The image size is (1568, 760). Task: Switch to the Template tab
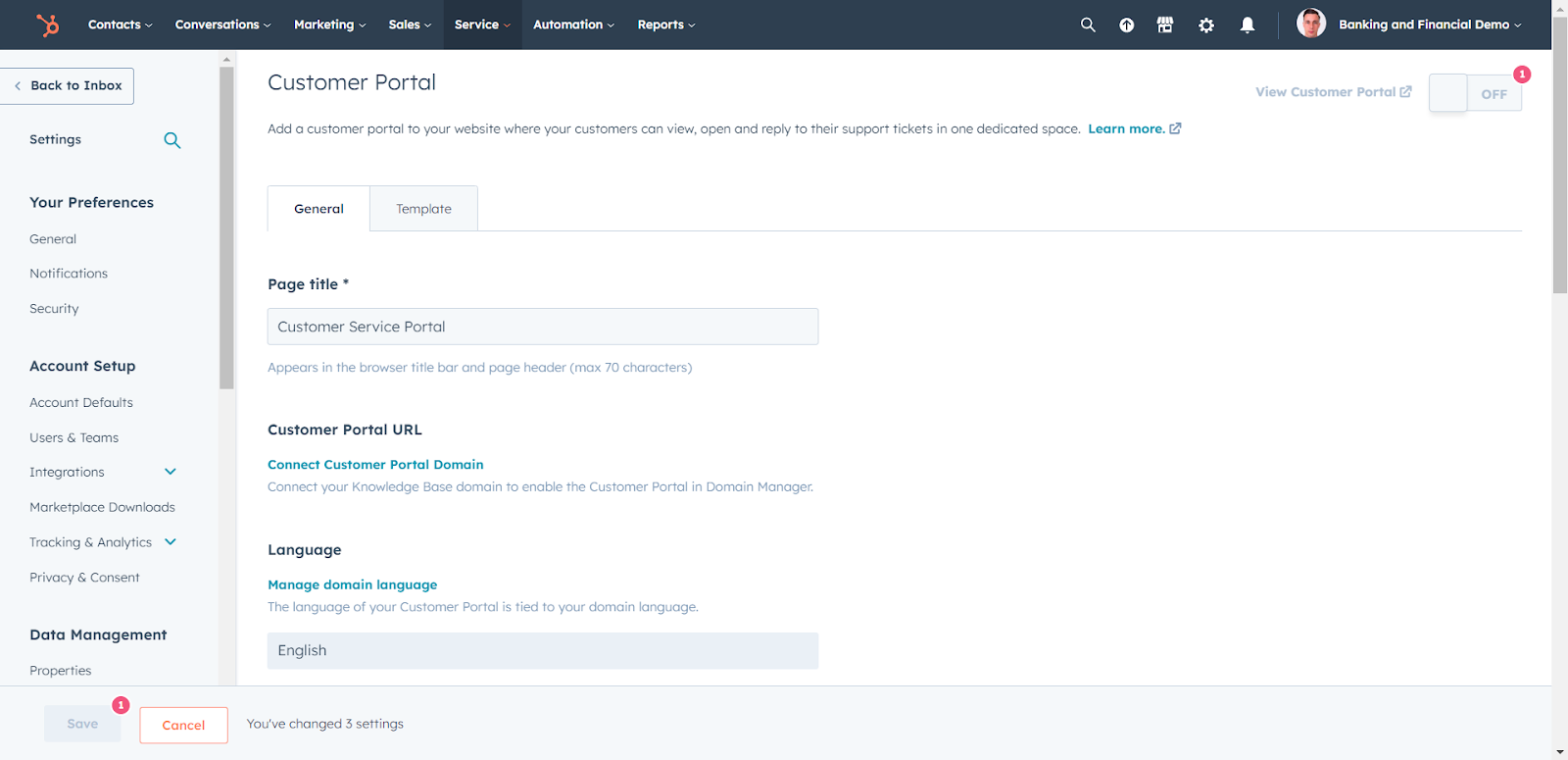(423, 209)
